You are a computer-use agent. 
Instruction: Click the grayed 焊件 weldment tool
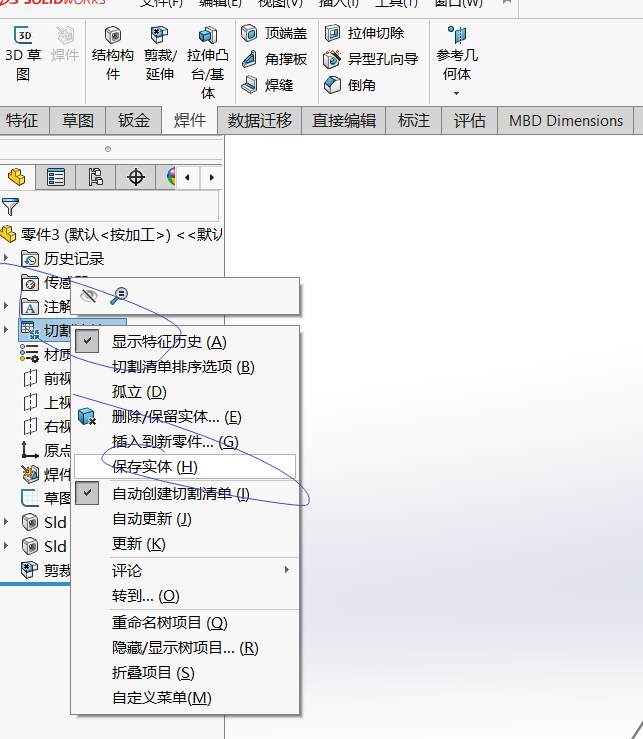pyautogui.click(x=65, y=45)
